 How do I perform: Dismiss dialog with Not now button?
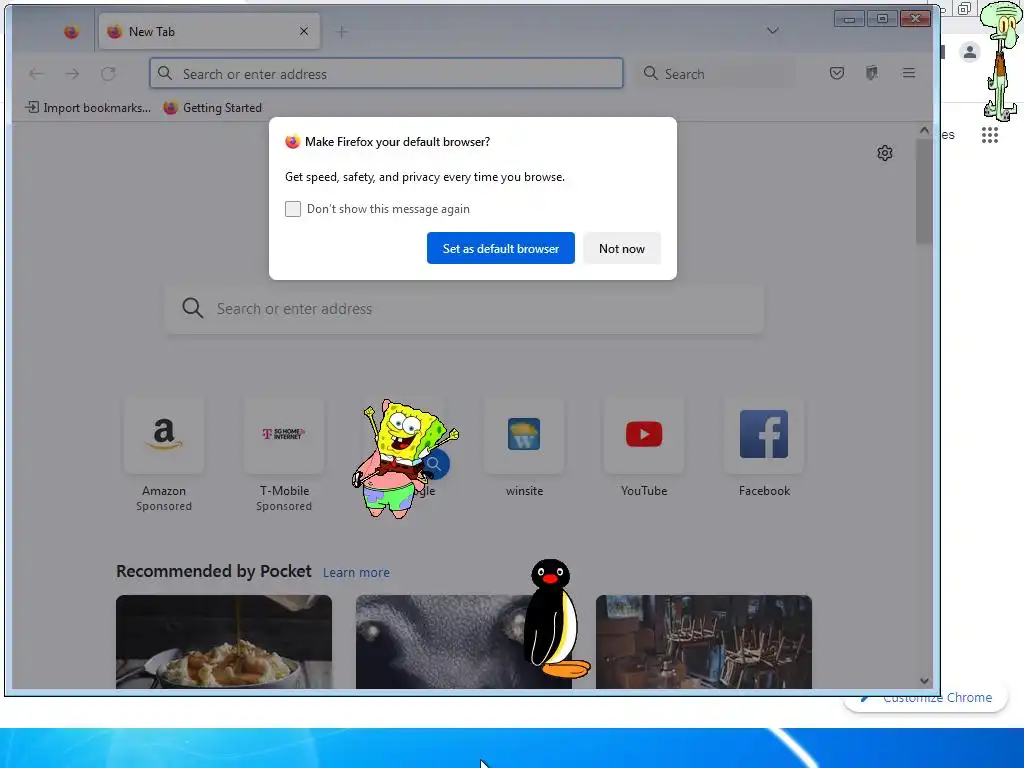(622, 248)
